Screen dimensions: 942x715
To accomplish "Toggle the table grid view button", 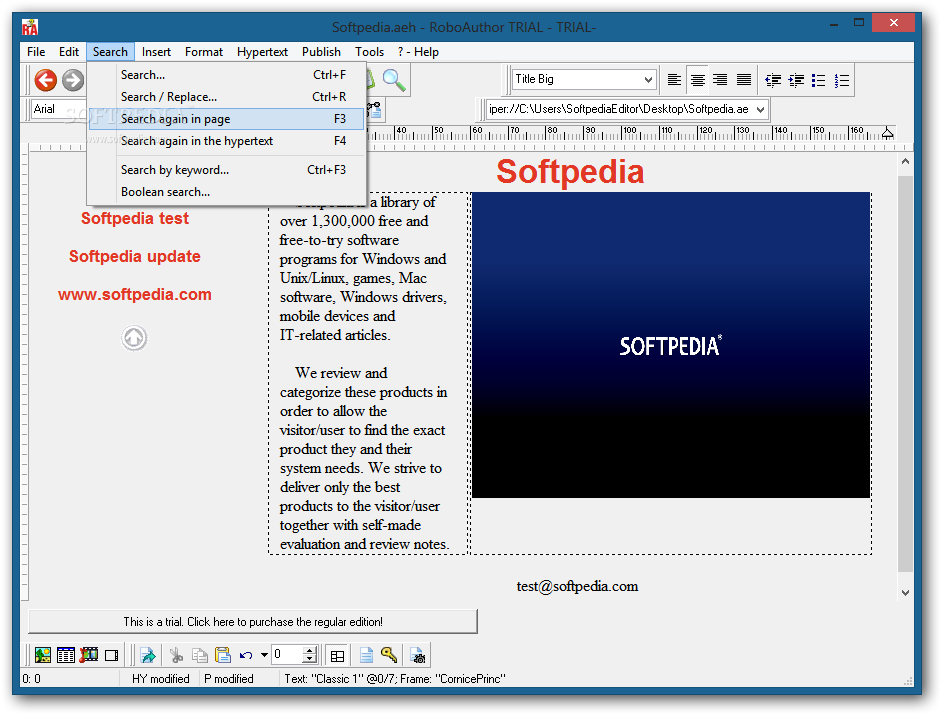I will (338, 656).
